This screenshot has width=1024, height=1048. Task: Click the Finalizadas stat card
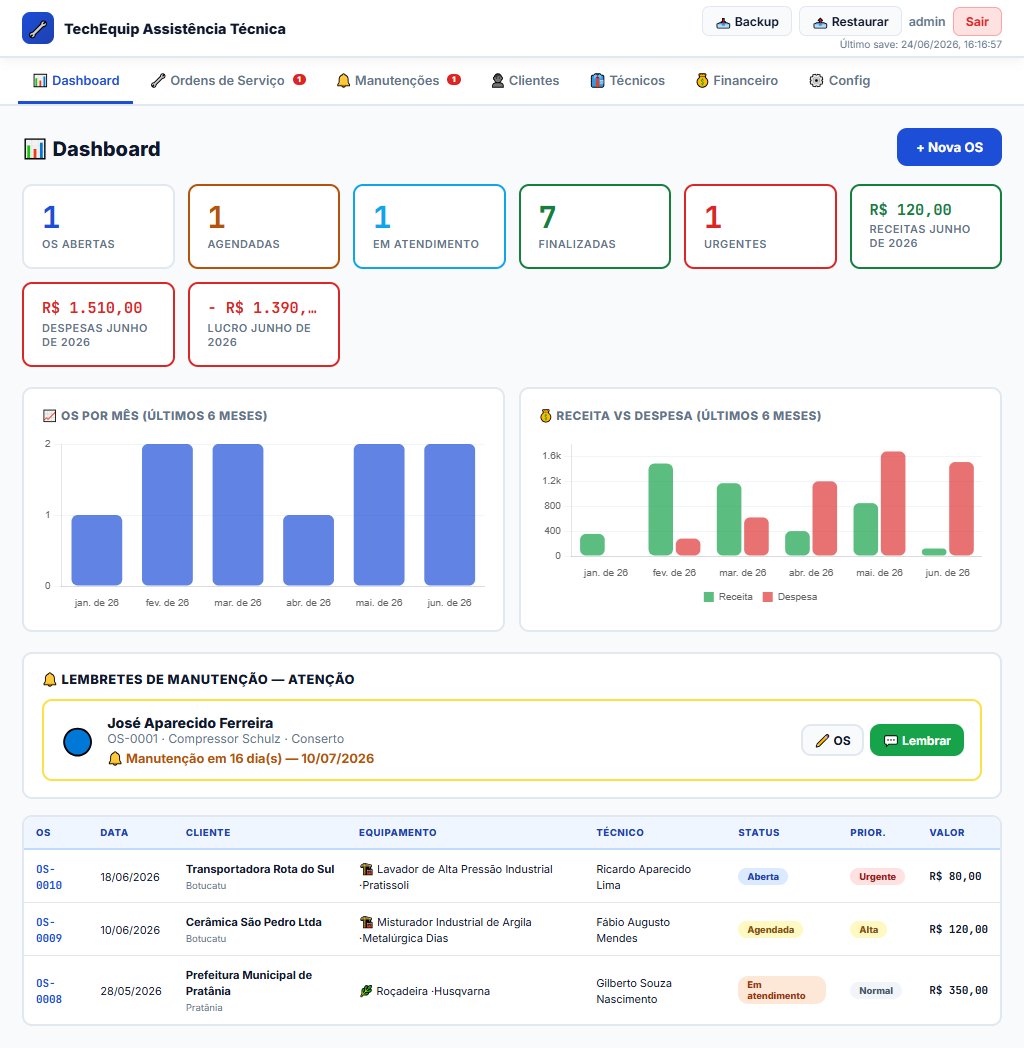tap(595, 227)
